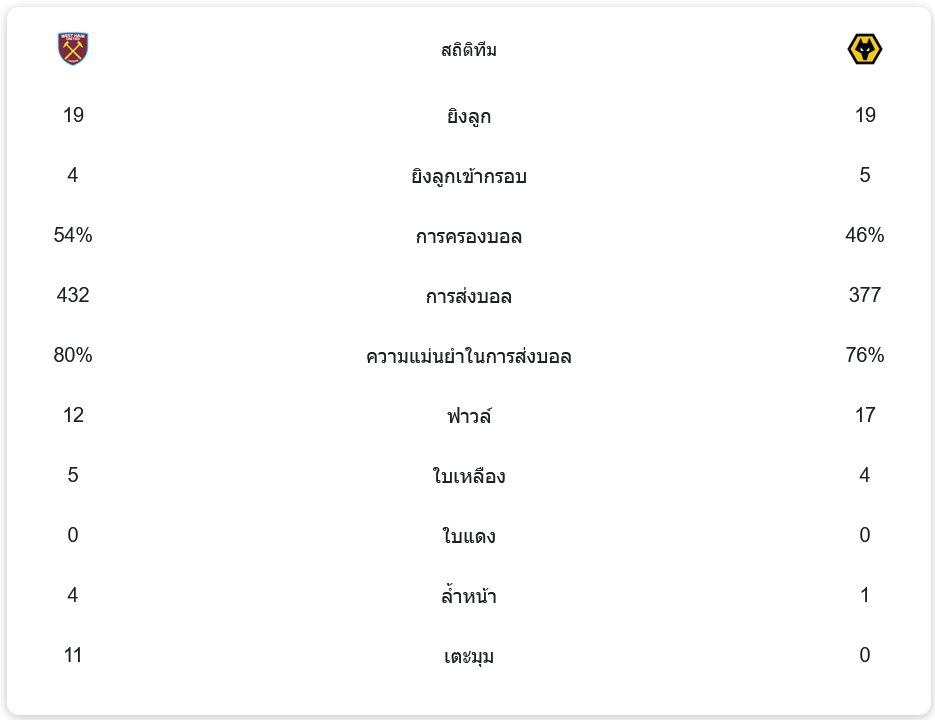This screenshot has height=720, width=935.
Task: Click the เตะมุม corners label
Action: coord(468,657)
